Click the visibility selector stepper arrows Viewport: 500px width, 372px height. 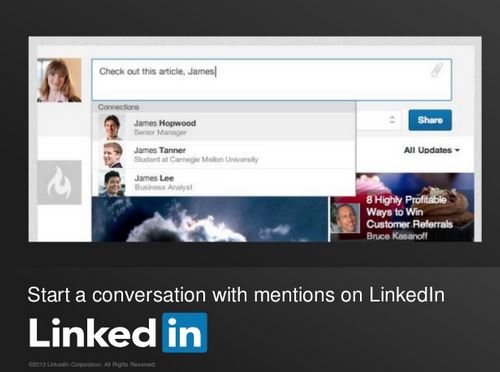tap(392, 120)
